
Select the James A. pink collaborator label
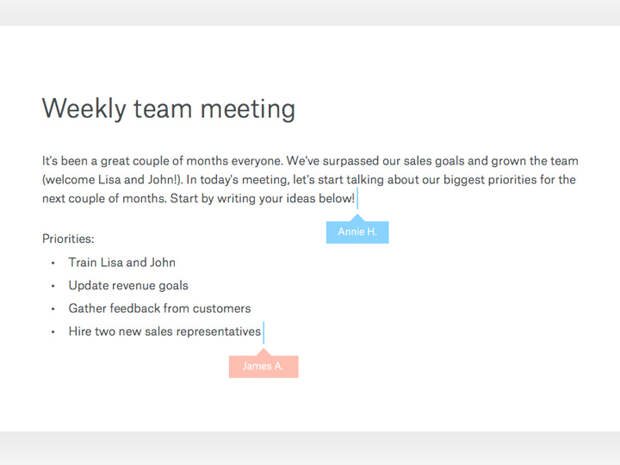[x=263, y=367]
